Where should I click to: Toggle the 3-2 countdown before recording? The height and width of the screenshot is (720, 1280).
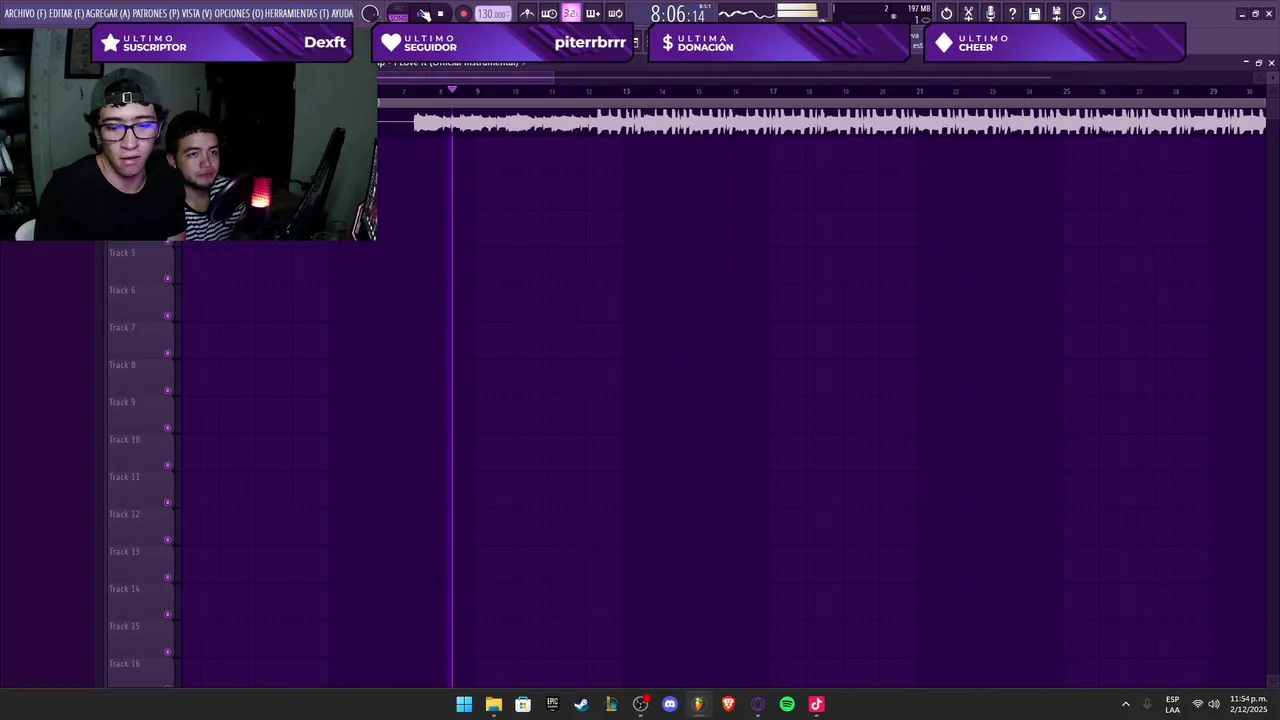[570, 14]
